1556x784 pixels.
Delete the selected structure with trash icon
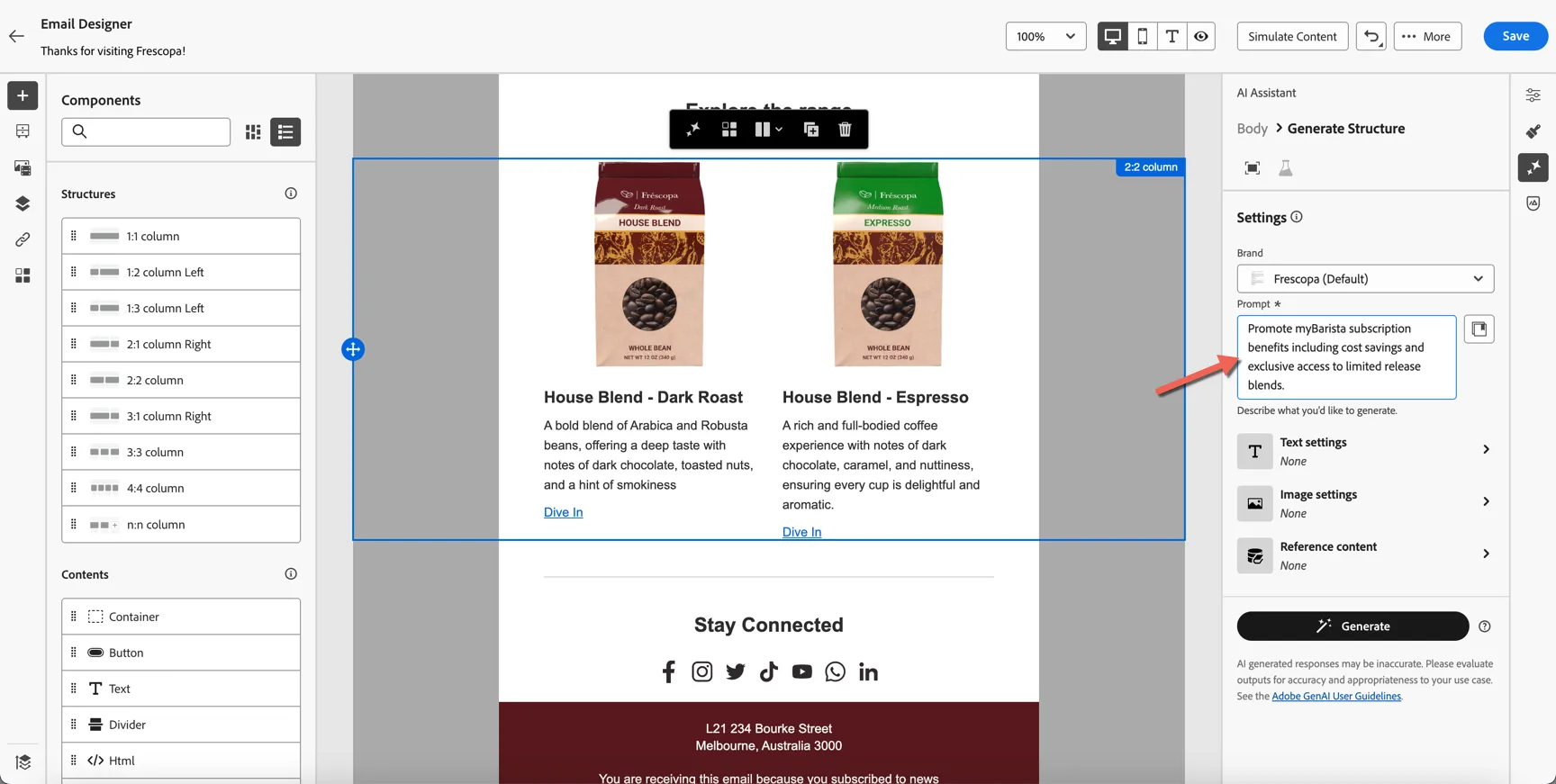(845, 130)
